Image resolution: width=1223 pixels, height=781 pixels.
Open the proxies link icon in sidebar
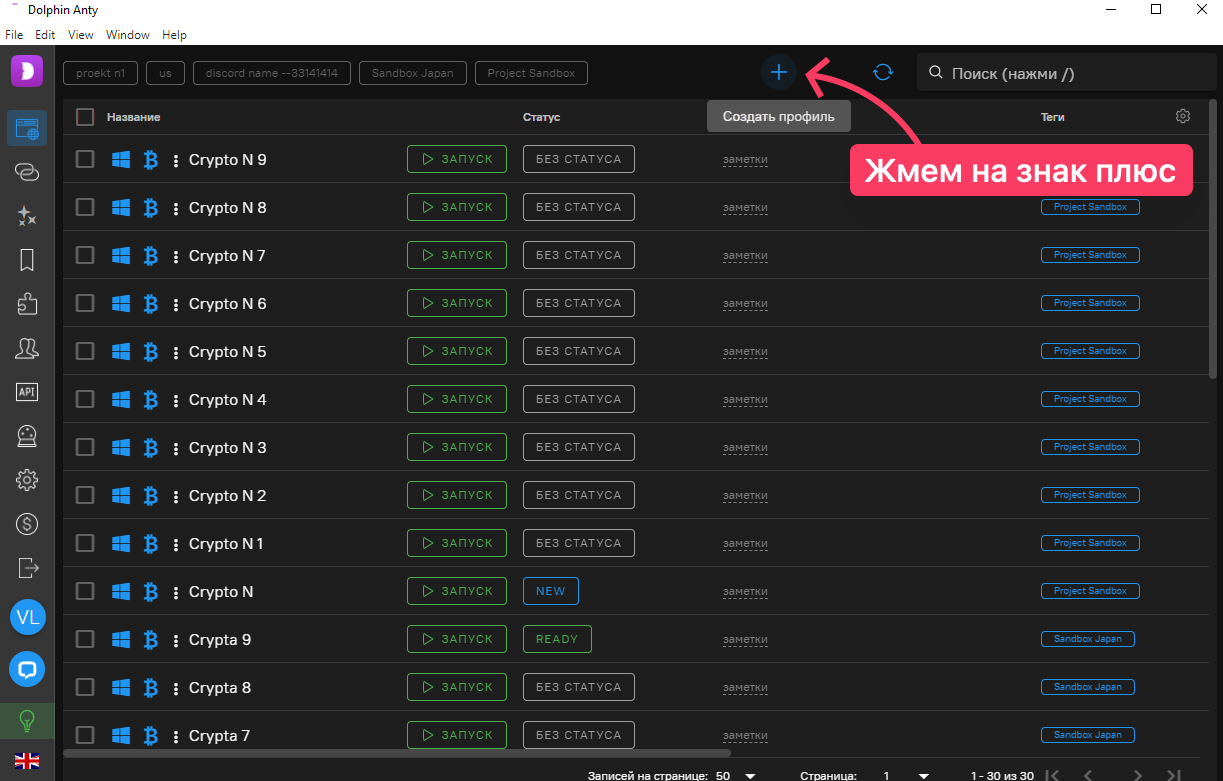click(27, 172)
